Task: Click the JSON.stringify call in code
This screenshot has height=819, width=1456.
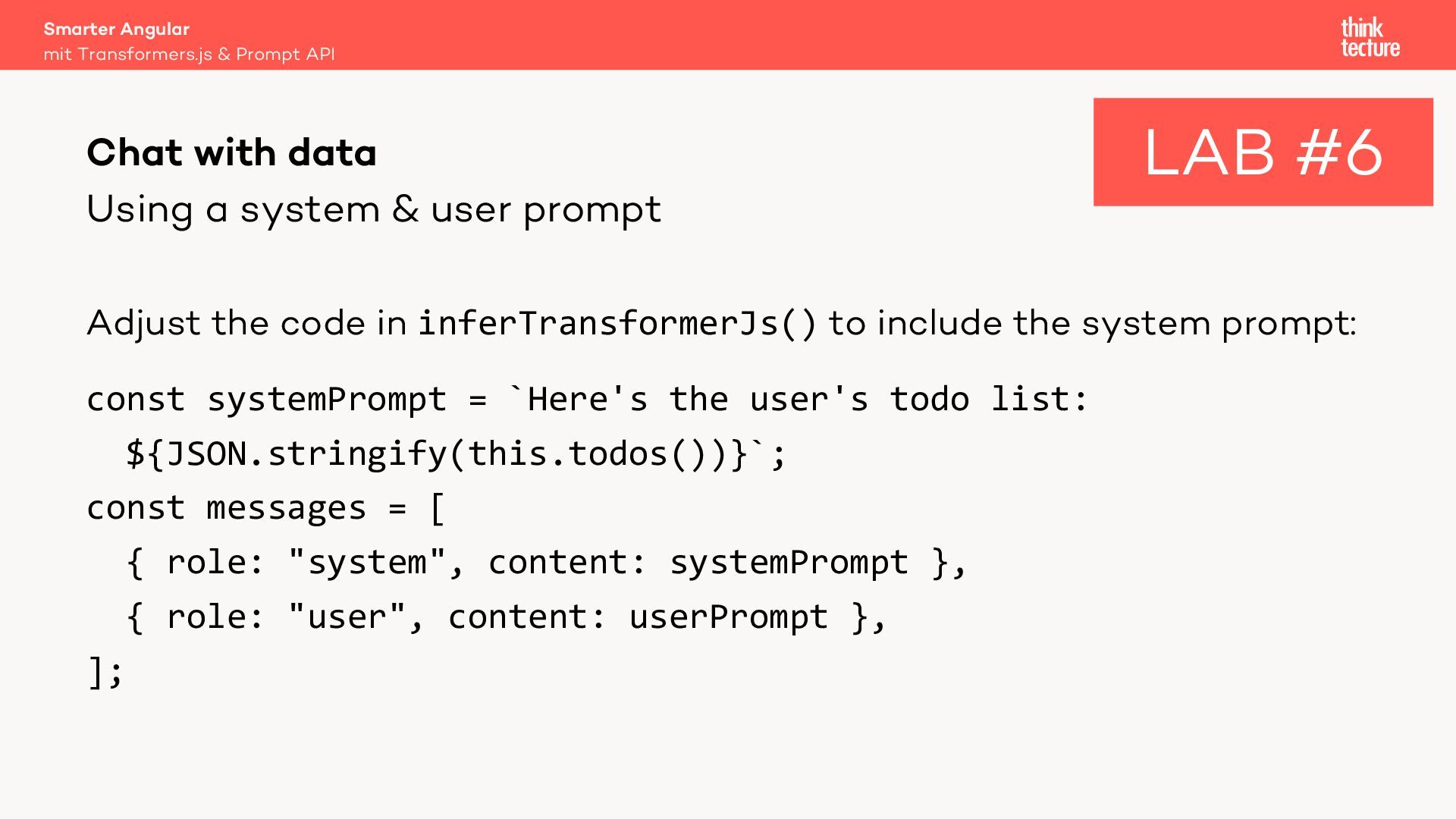Action: [x=307, y=454]
